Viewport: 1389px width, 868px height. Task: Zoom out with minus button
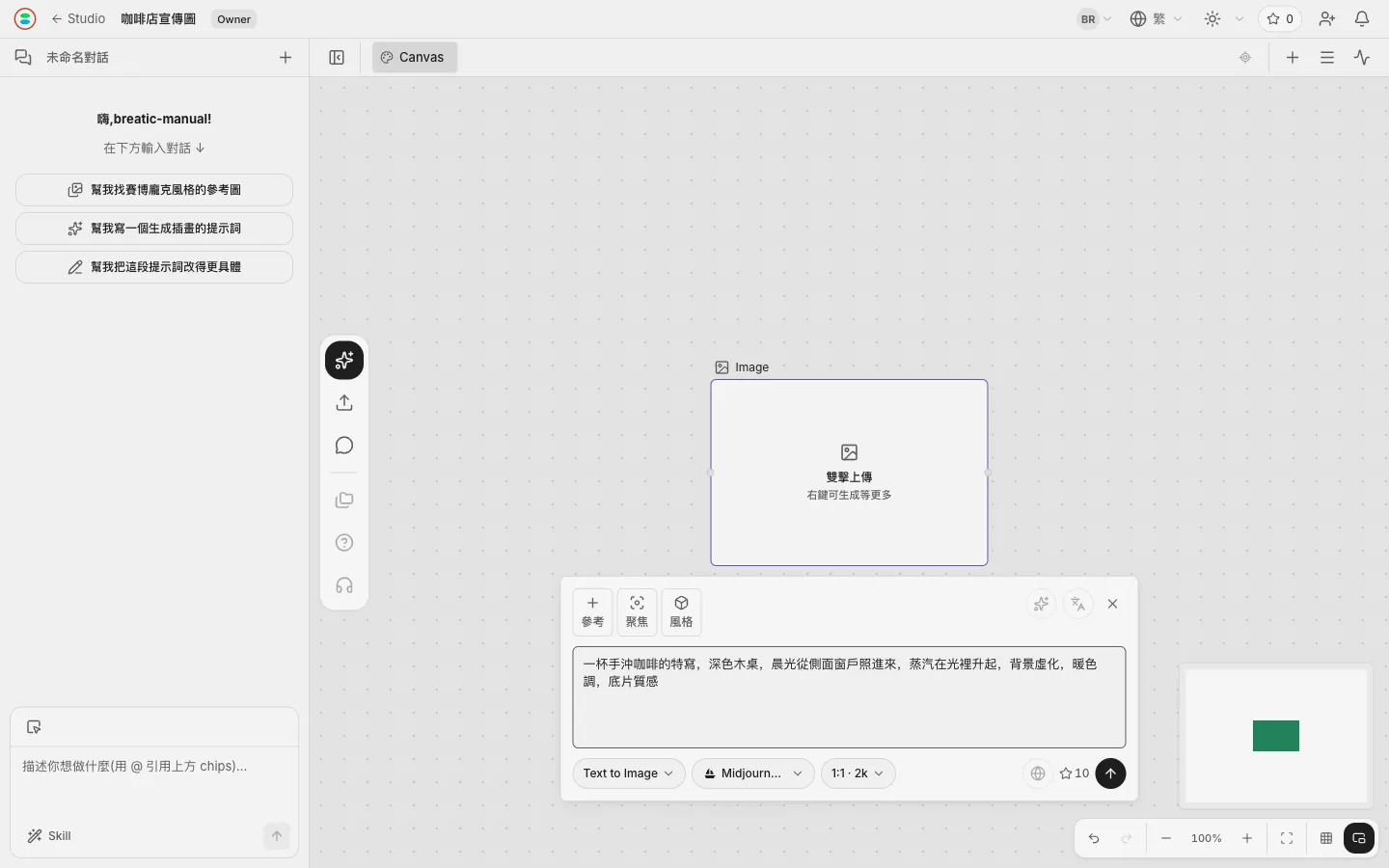(x=1166, y=838)
